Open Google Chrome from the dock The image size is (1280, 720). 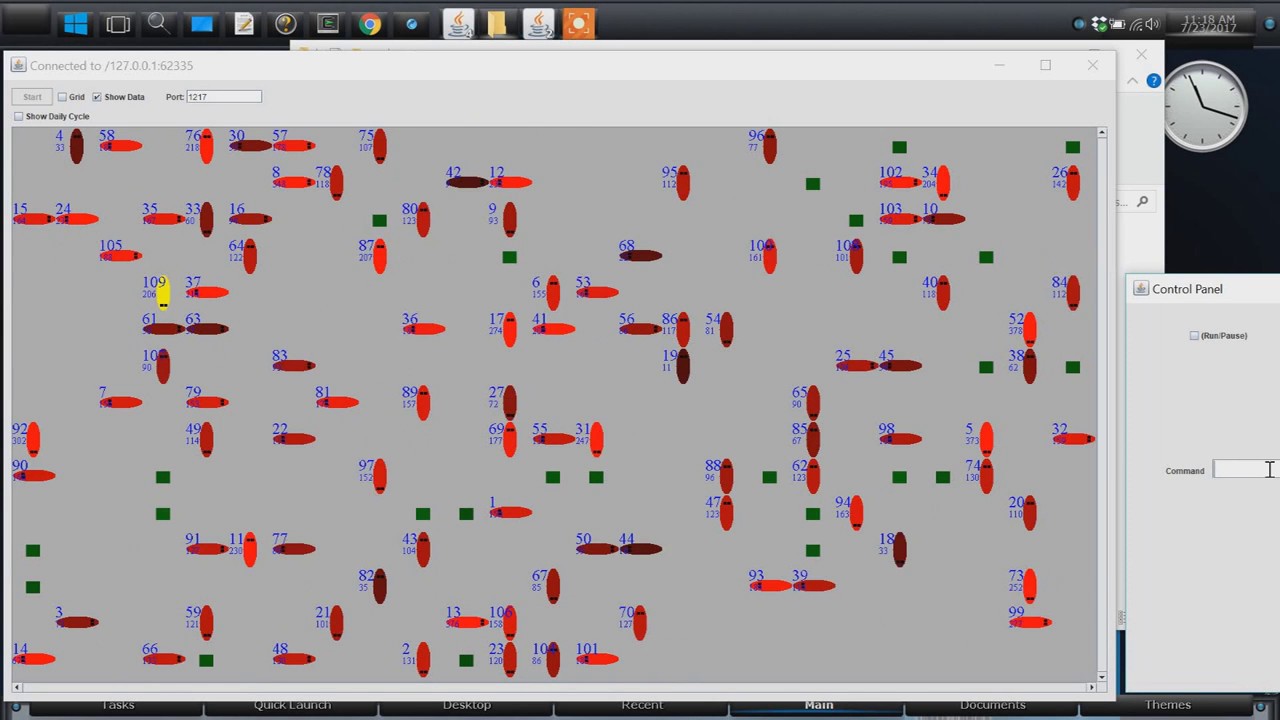click(x=370, y=24)
